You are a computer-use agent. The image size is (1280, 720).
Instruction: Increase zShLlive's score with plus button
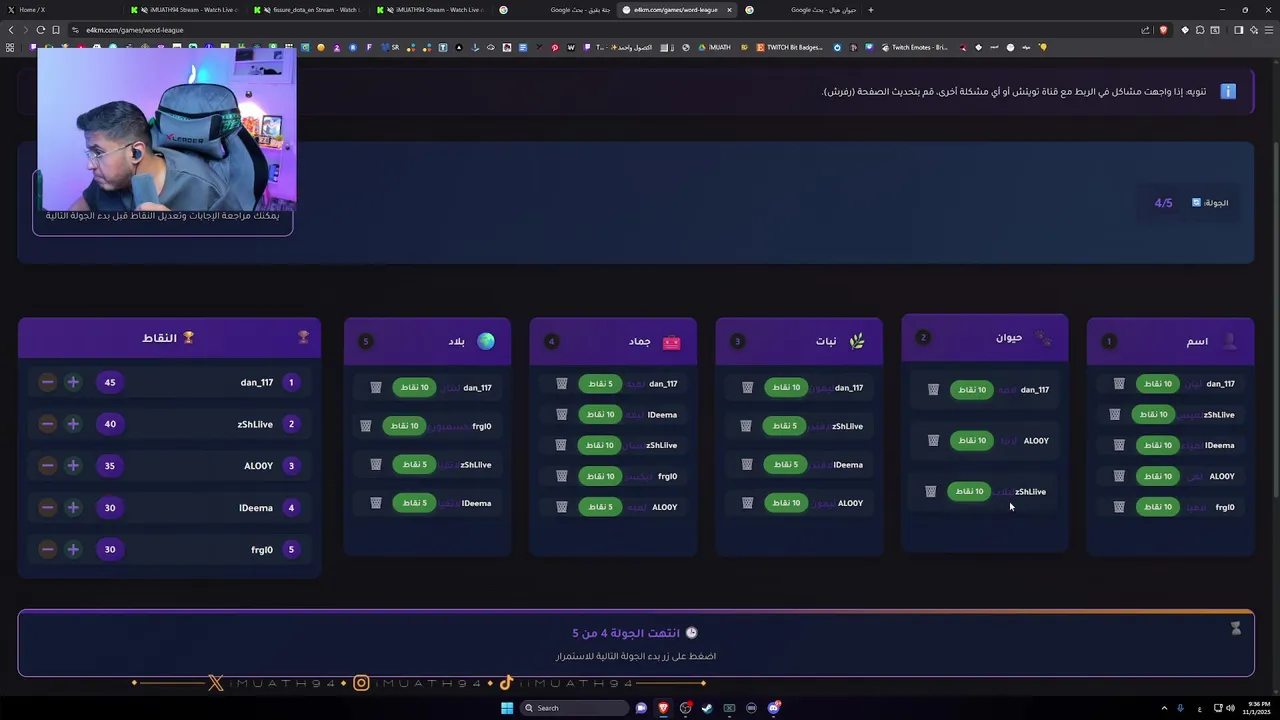pyautogui.click(x=73, y=424)
